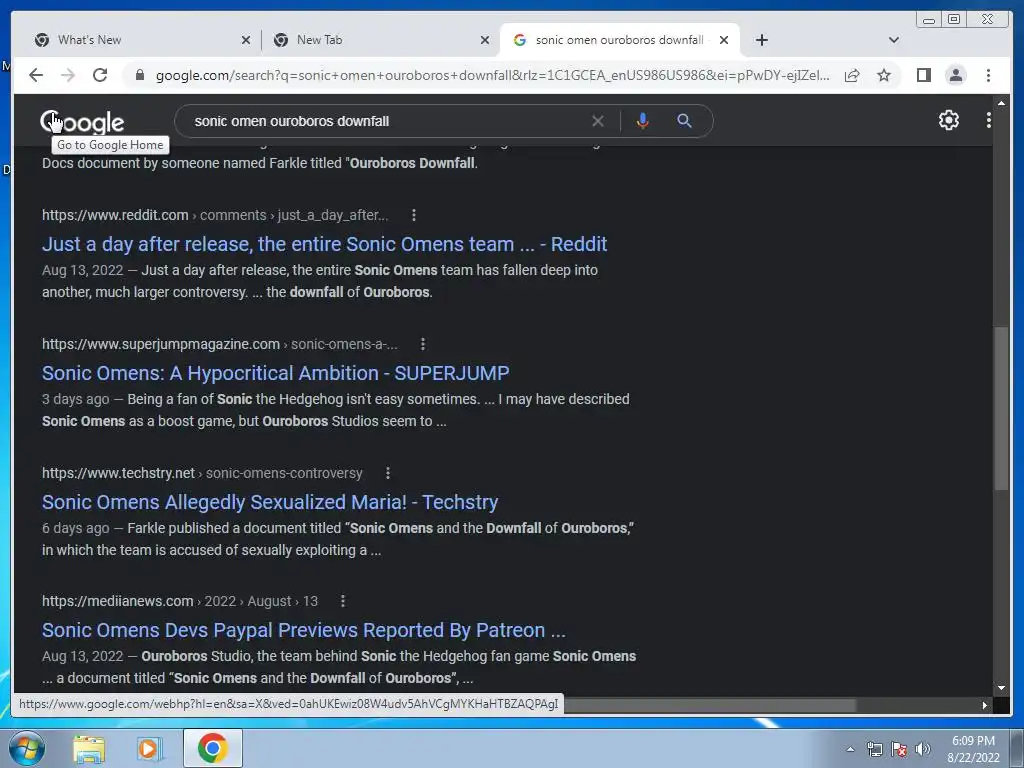Viewport: 1024px width, 768px height.
Task: Start voice search with microphone icon
Action: (643, 121)
